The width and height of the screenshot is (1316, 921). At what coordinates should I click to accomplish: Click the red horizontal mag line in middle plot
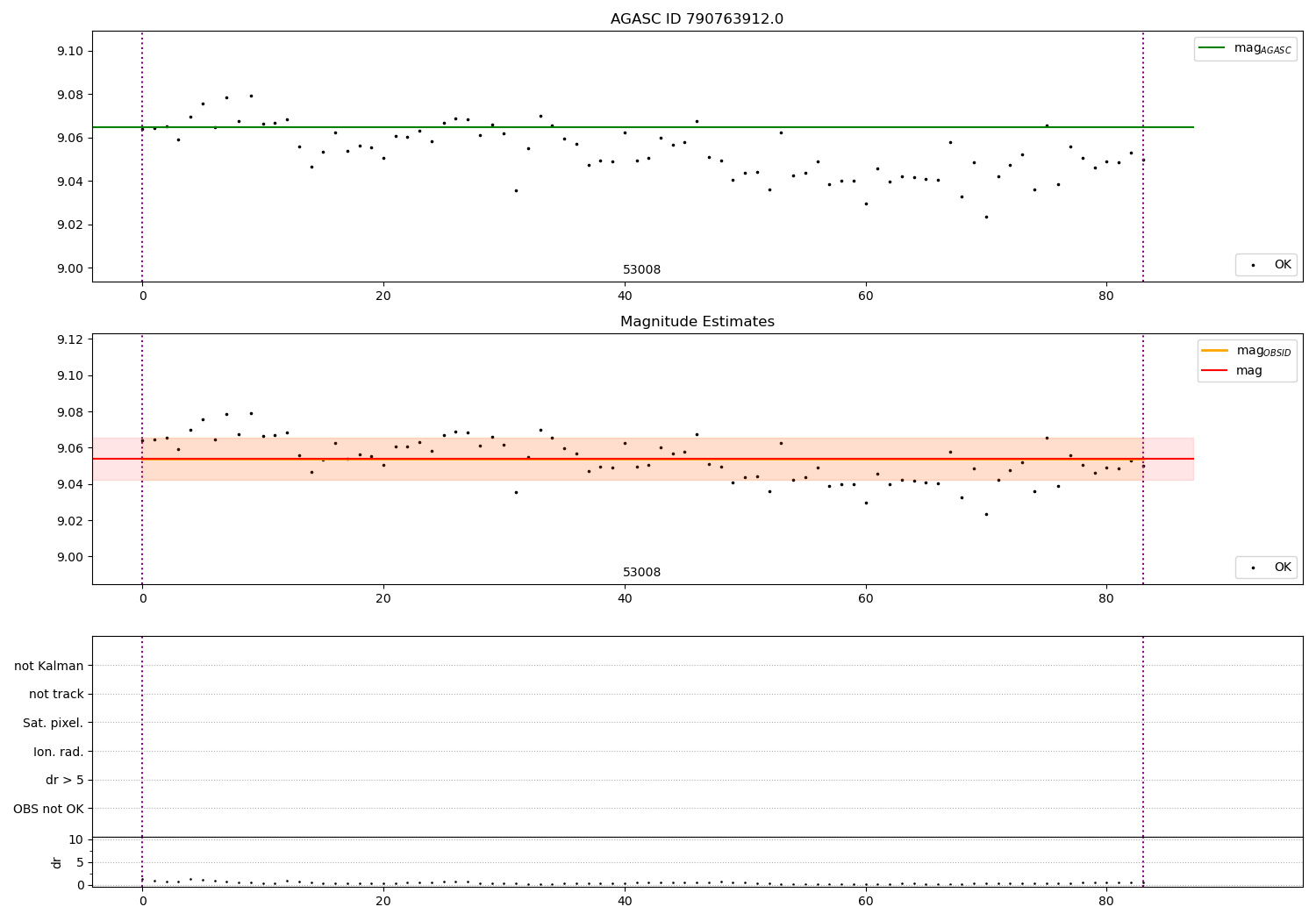[643, 459]
